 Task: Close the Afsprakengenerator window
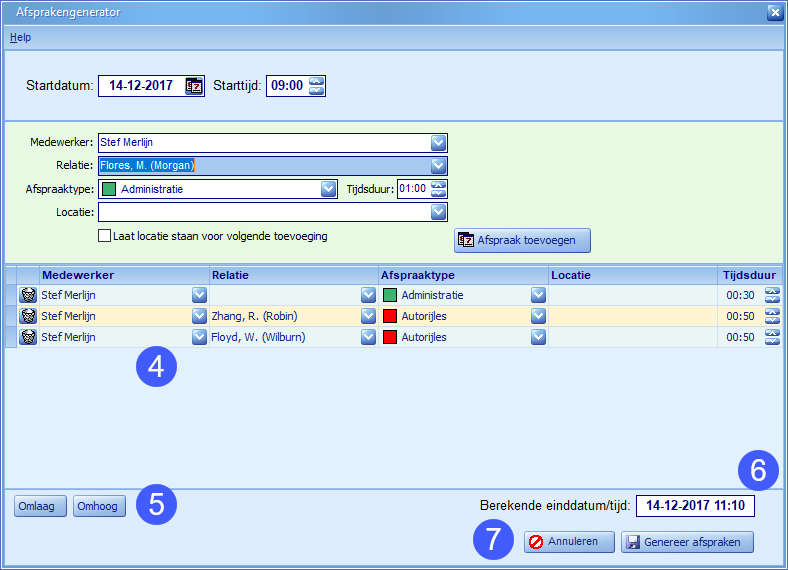coord(774,13)
